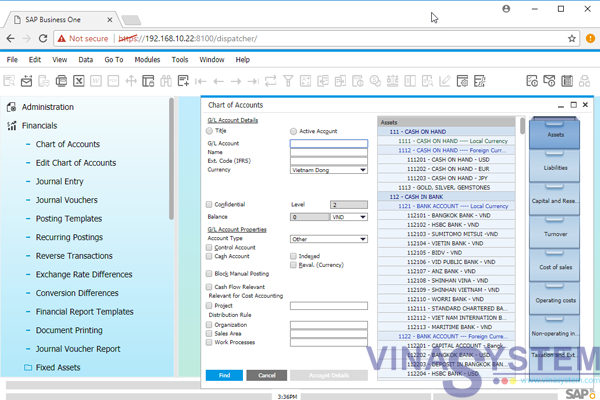Select the Title radio button
The height and width of the screenshot is (400, 600).
[209, 130]
